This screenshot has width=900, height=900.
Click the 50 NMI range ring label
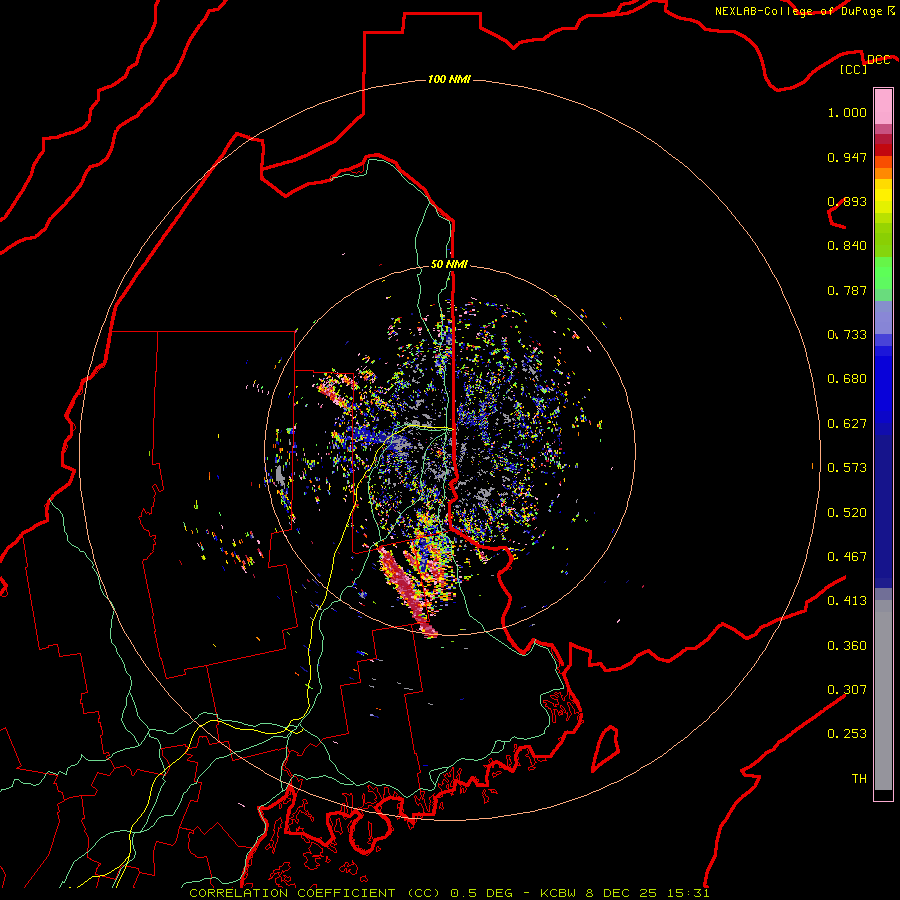point(449,264)
